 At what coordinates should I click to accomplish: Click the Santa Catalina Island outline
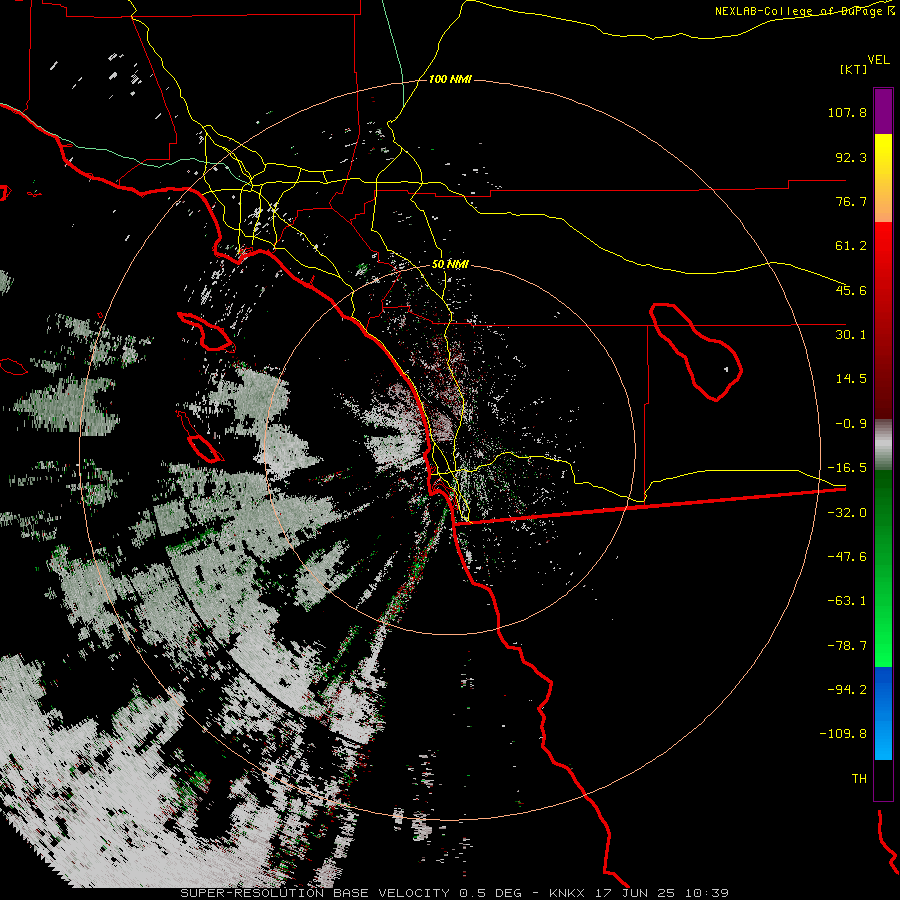207,332
